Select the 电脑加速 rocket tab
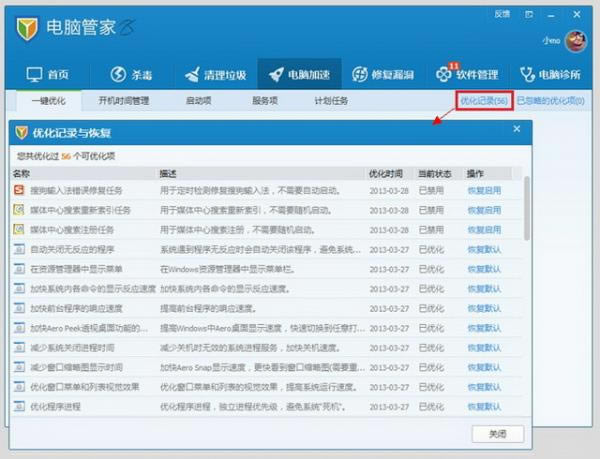Screen dimensions: 600x459 point(300,74)
